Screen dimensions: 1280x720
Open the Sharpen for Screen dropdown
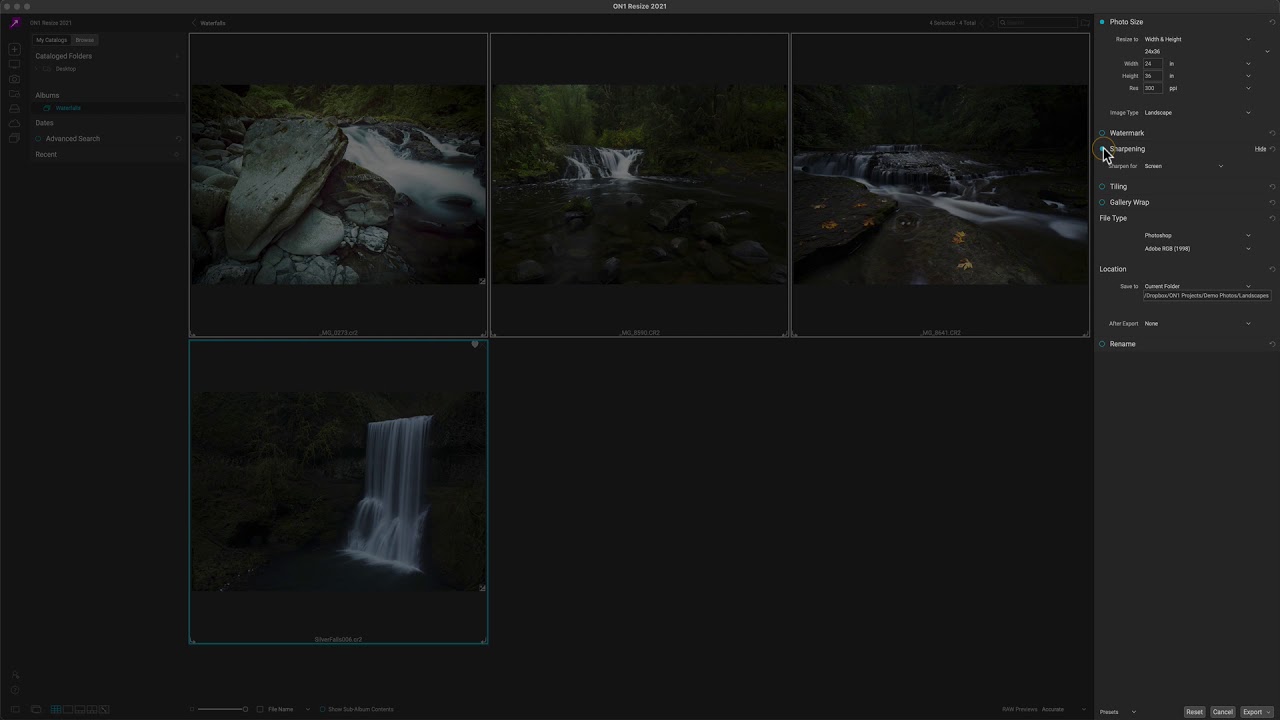pyautogui.click(x=1184, y=166)
